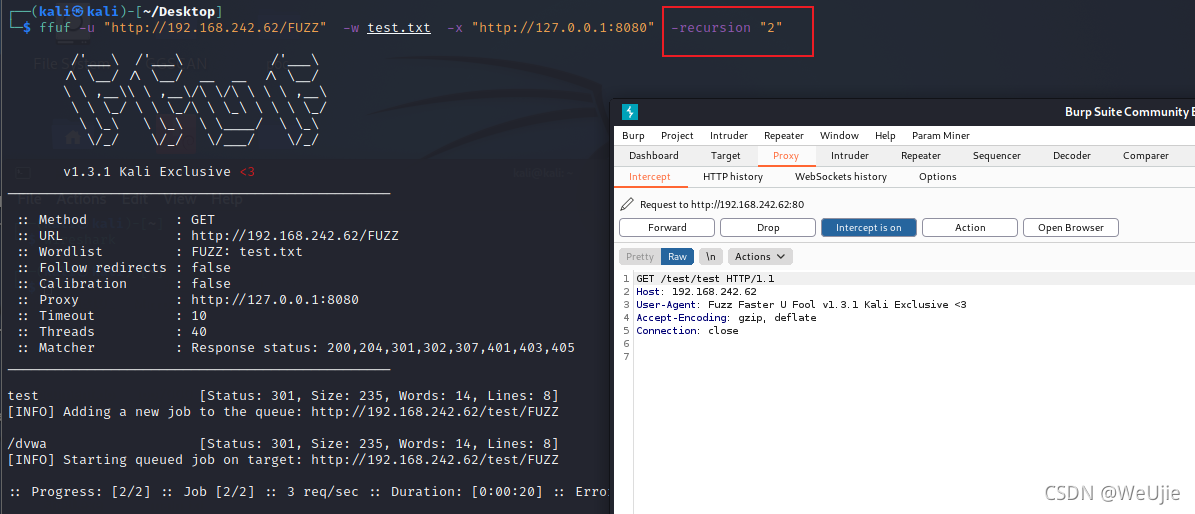
Task: Click the Adding a new job INFO line
Action: 283,412
